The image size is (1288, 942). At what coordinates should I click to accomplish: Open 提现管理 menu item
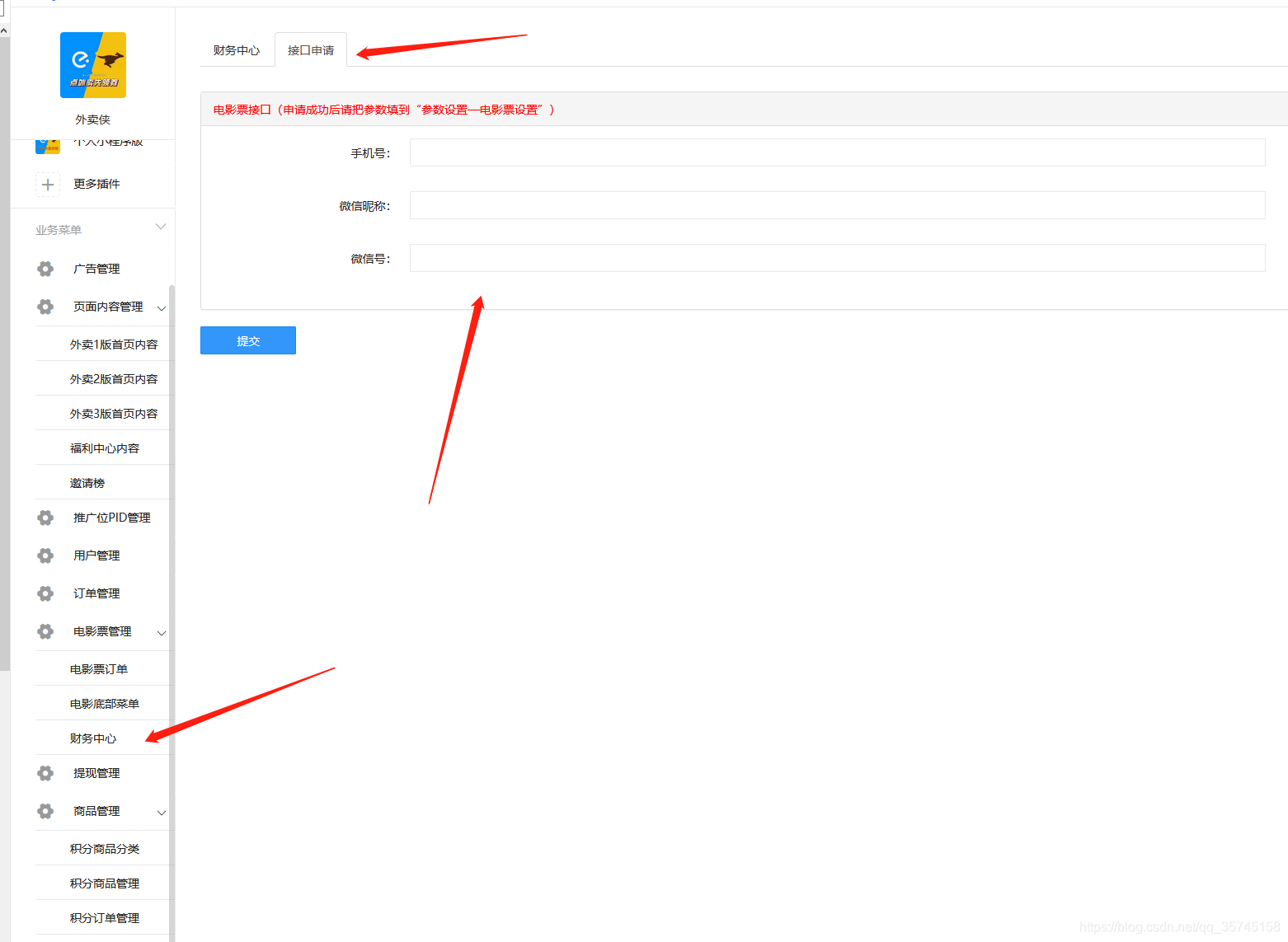96,773
